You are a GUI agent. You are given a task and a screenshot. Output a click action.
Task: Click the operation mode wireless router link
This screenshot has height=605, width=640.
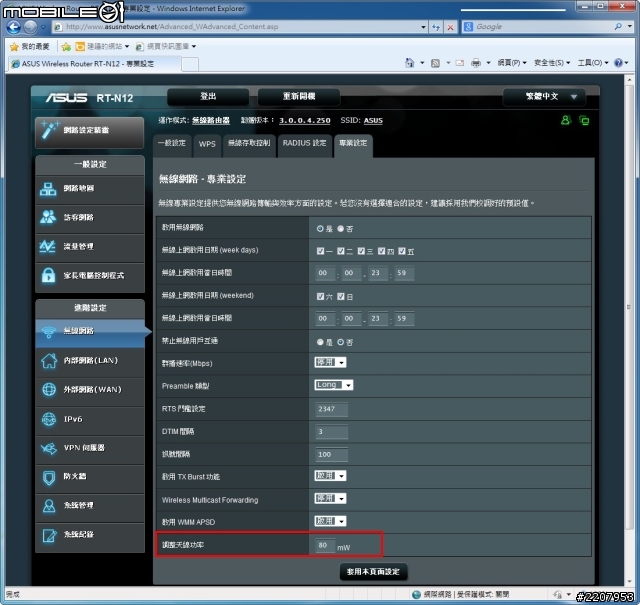(211, 120)
